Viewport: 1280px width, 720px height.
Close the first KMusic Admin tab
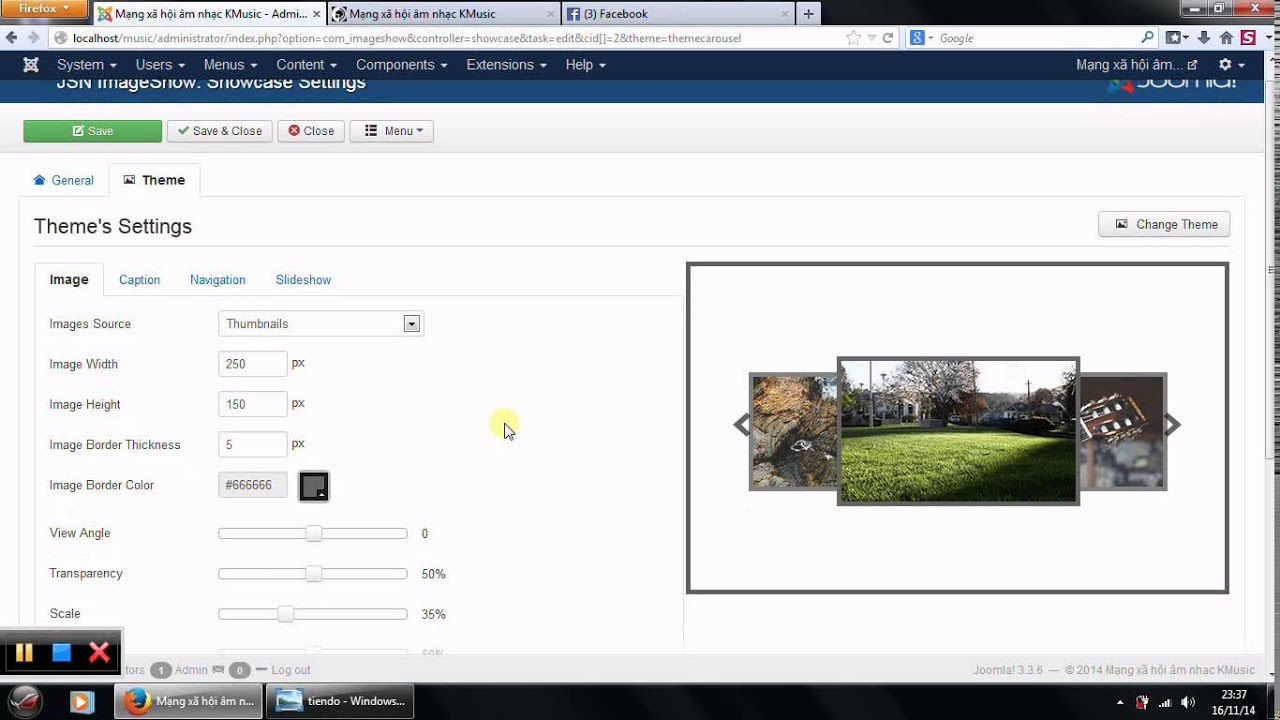point(317,14)
